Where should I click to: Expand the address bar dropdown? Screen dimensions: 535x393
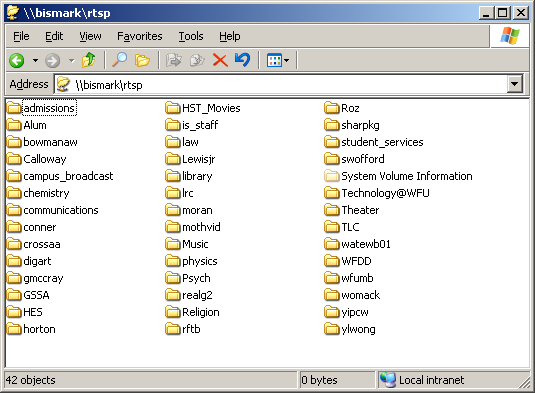point(515,84)
